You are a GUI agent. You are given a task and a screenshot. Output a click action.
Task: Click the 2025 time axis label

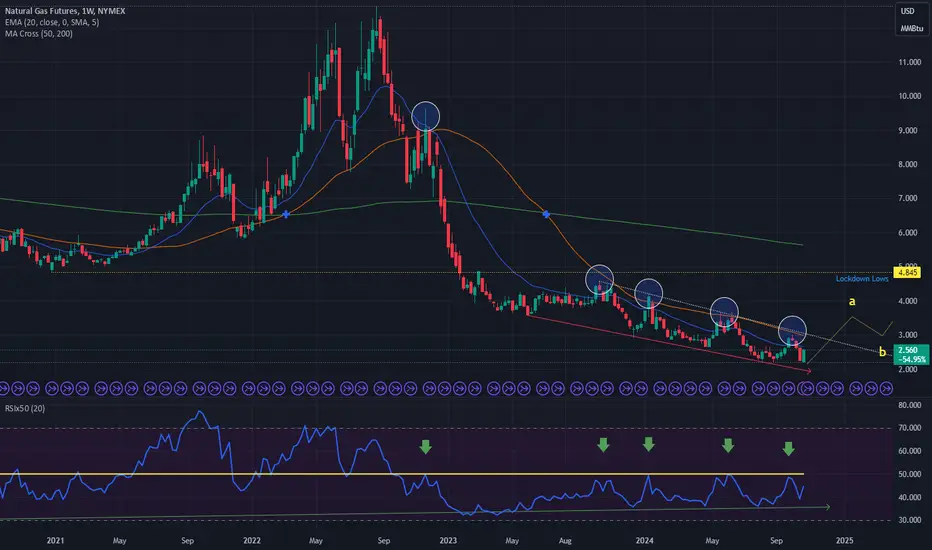[845, 540]
